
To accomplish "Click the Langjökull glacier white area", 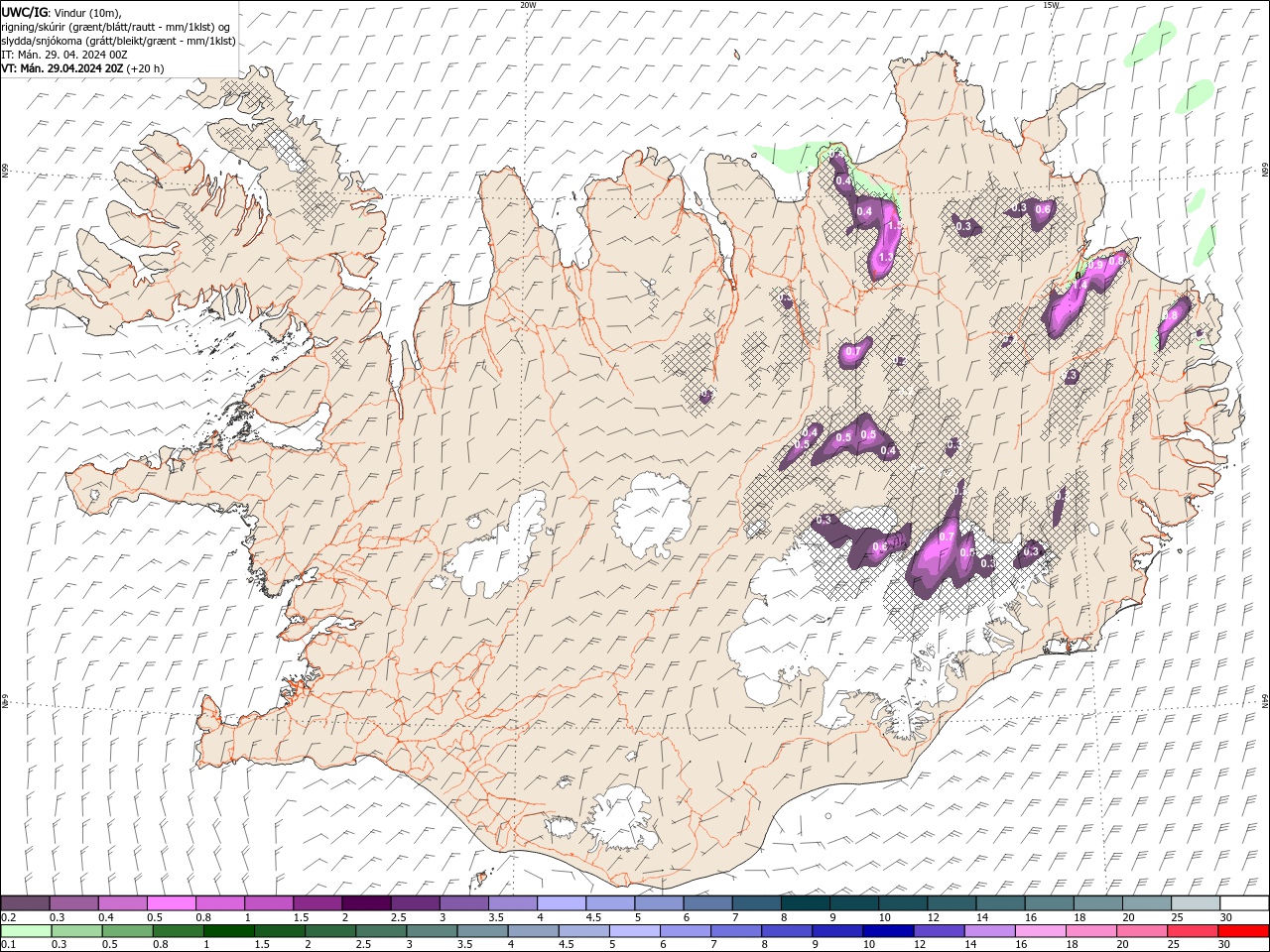I will click(x=501, y=550).
